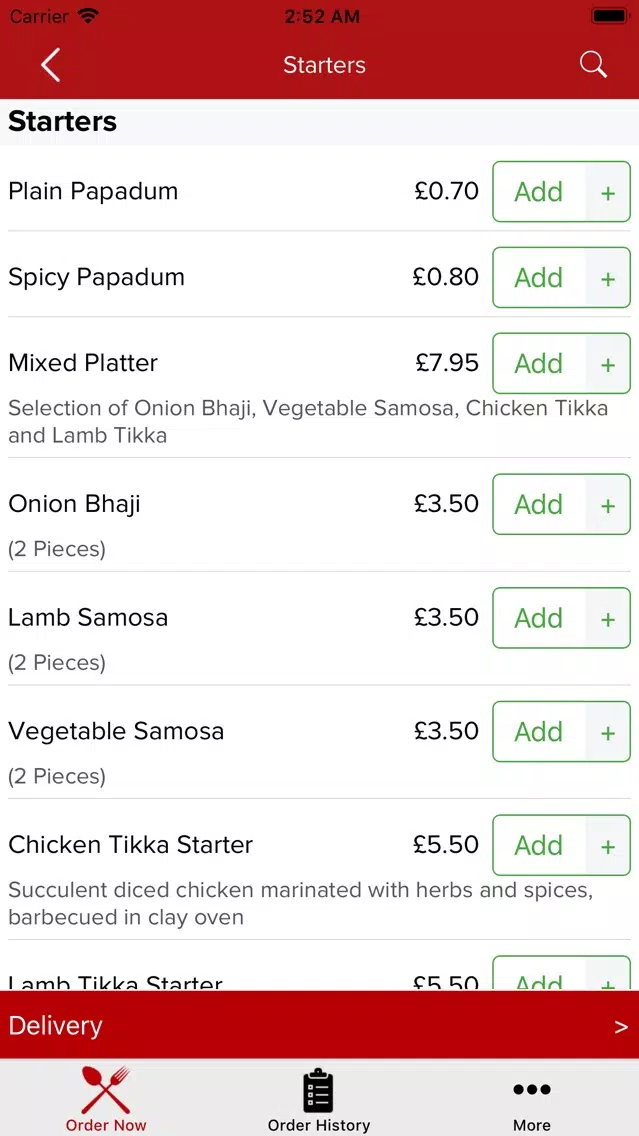Open search with the magnifier icon

(x=593, y=64)
